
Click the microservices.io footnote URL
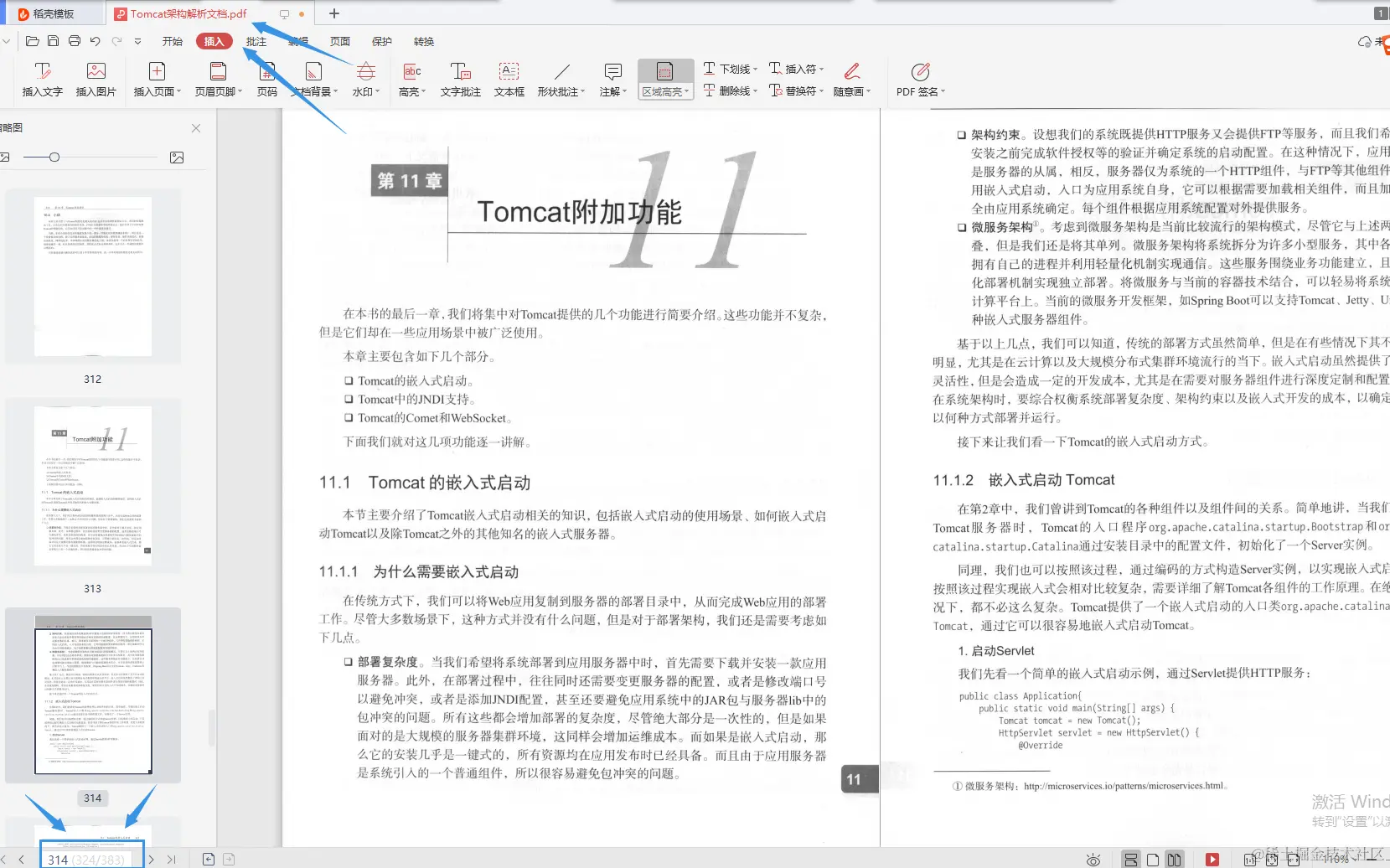tap(1124, 786)
